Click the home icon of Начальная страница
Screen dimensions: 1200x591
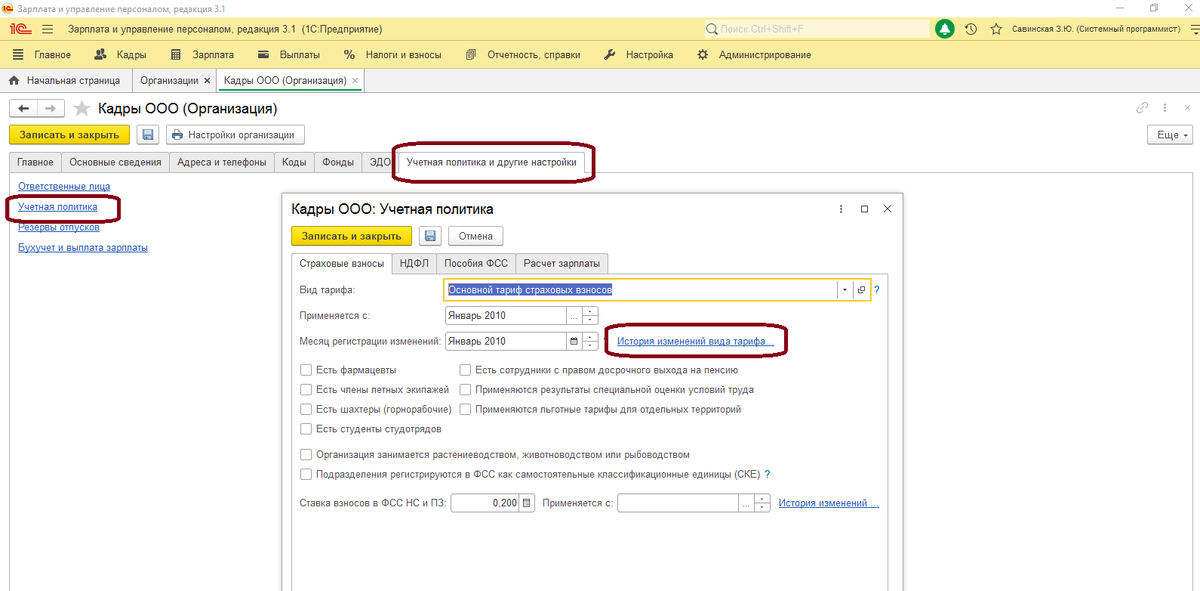point(14,80)
